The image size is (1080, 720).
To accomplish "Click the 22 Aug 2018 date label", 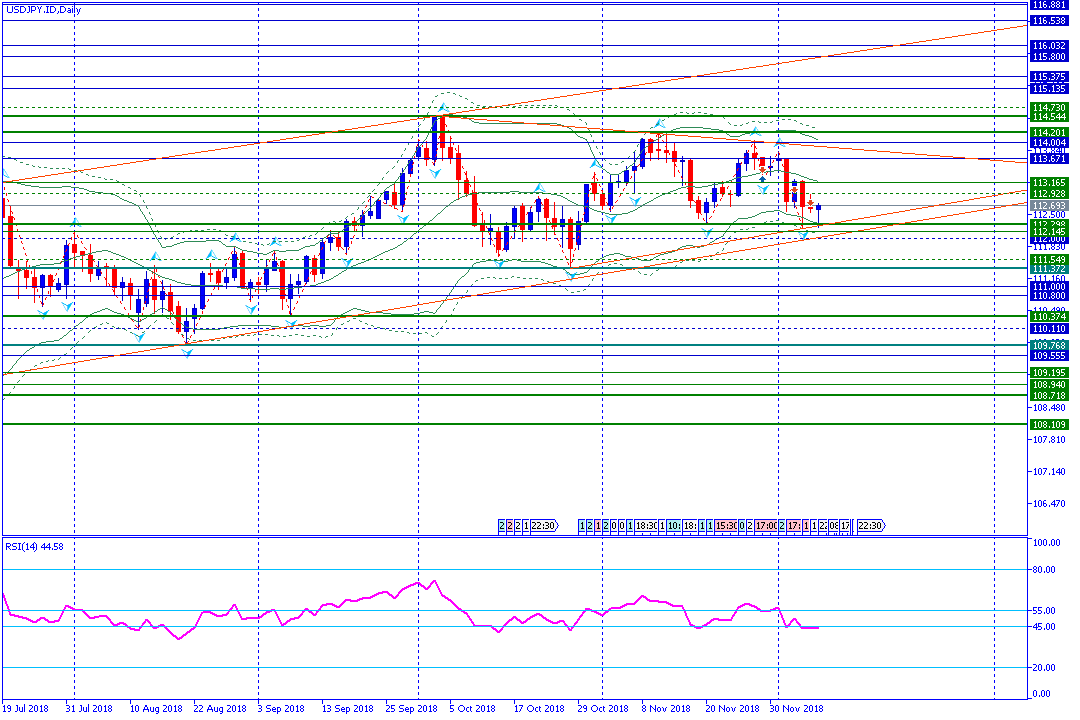I will tap(220, 708).
